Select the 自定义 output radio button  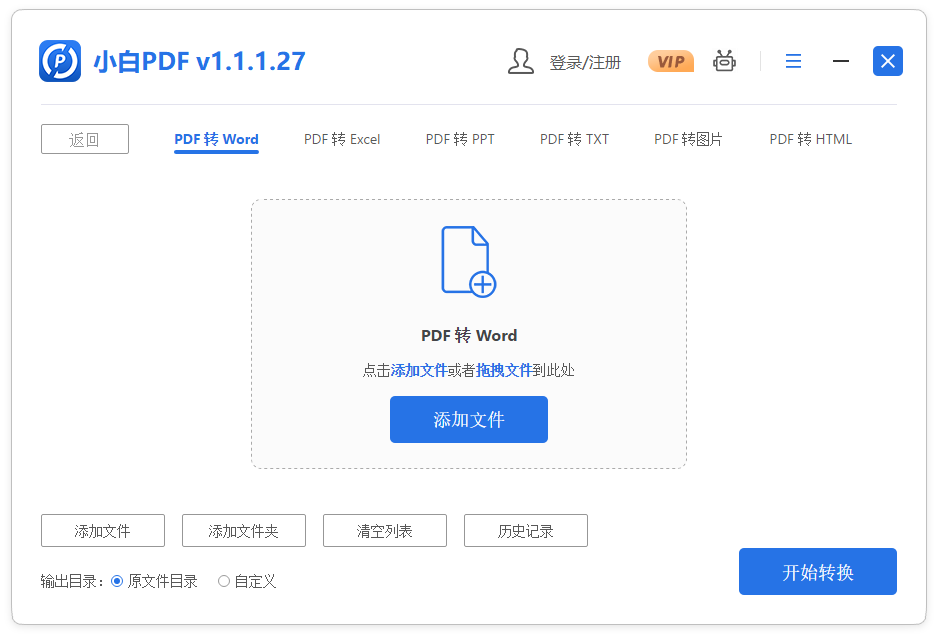224,581
